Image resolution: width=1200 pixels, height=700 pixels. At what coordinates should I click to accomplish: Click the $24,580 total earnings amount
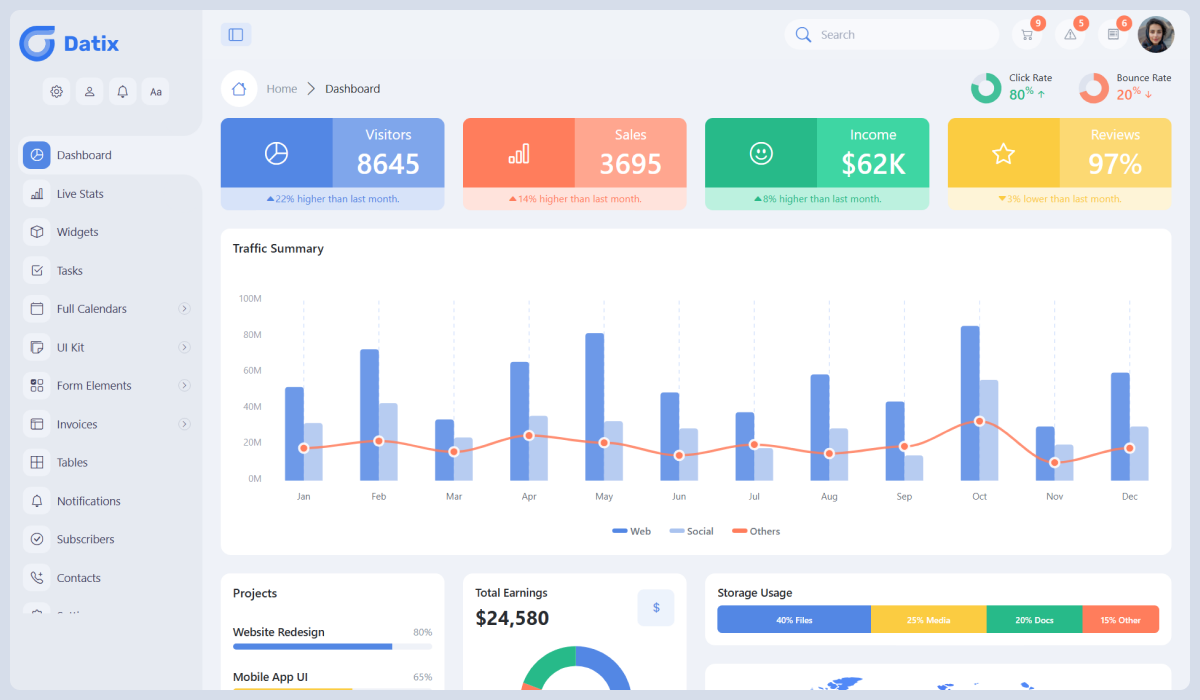[512, 618]
